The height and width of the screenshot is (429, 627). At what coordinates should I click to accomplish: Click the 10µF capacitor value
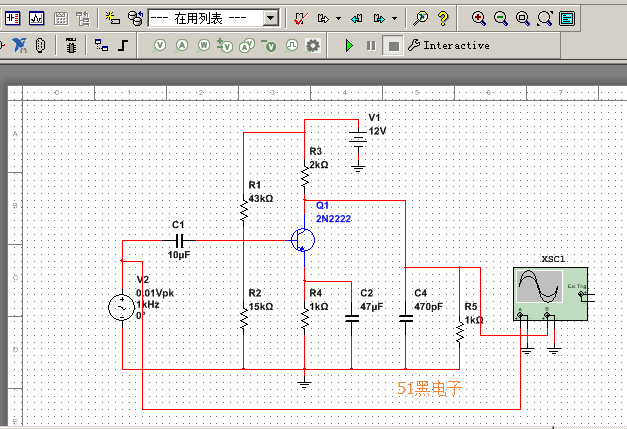[x=179, y=255]
